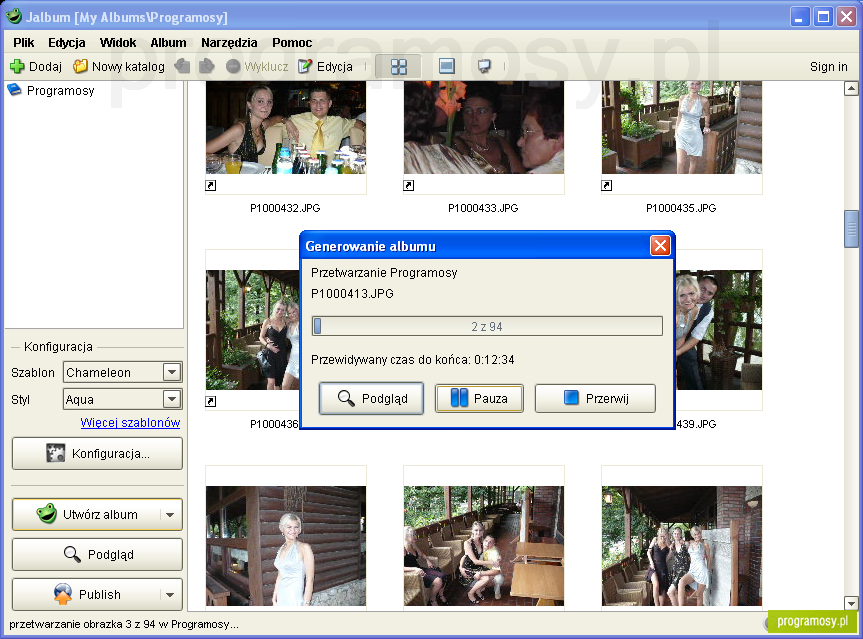Click the Edycja pencil toolbar icon
This screenshot has width=863, height=639.
[x=305, y=67]
